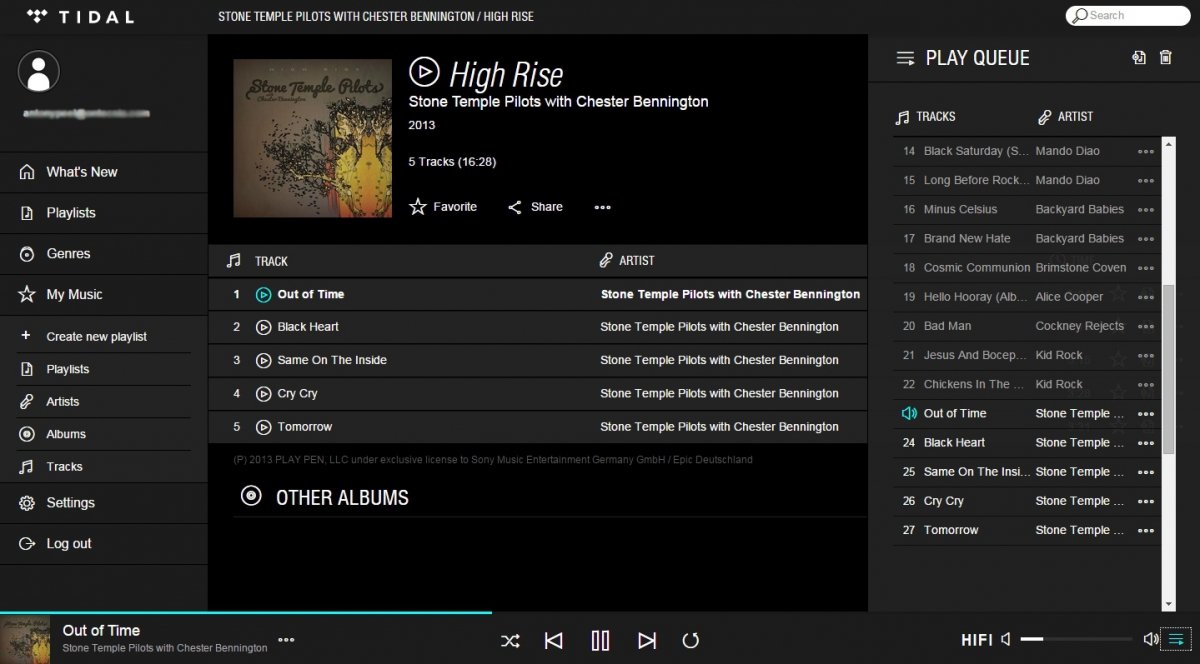This screenshot has height=664, width=1200.
Task: Adjust the volume slider
Action: [1077, 639]
